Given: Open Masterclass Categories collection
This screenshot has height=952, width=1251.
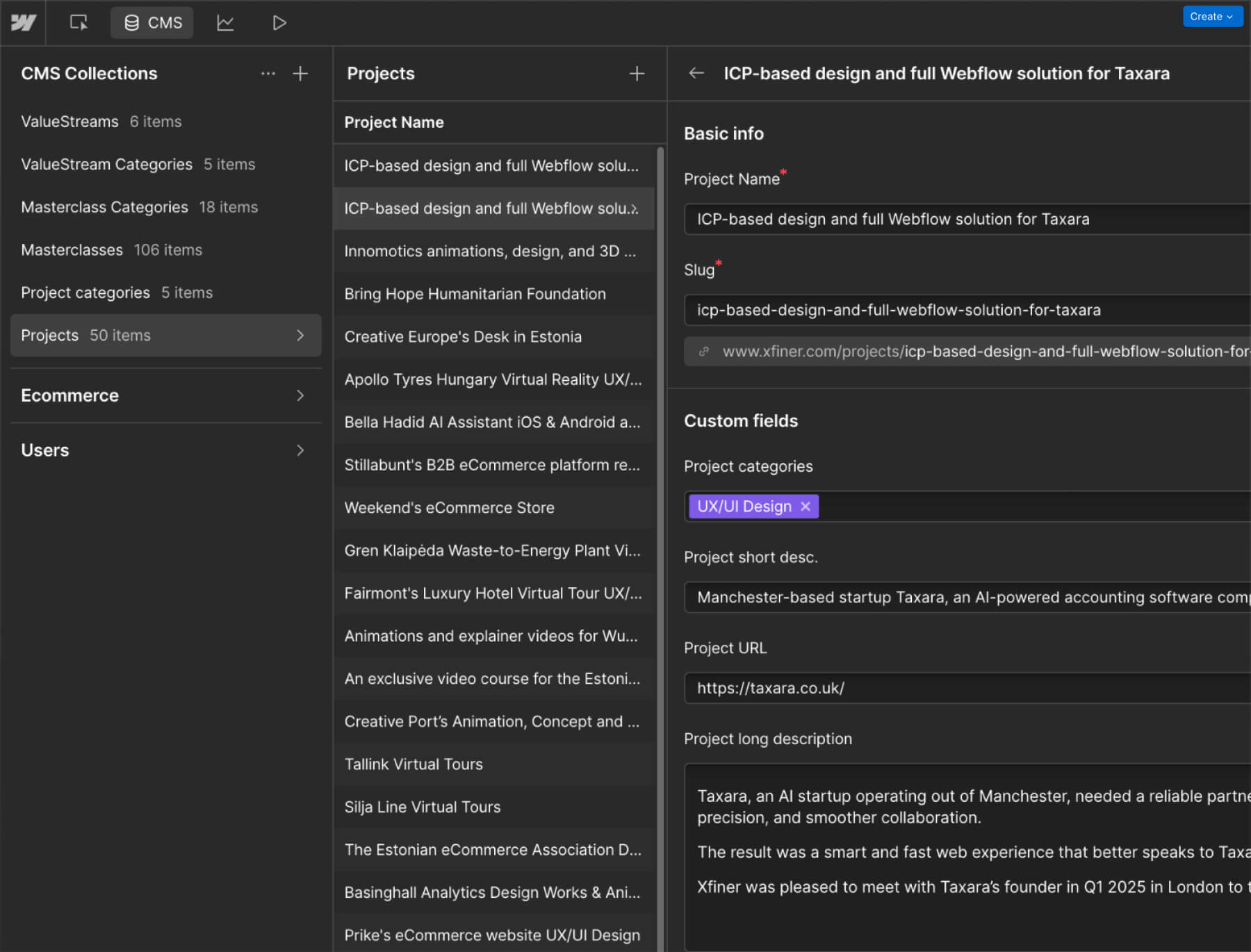Looking at the screenshot, I should [165, 207].
